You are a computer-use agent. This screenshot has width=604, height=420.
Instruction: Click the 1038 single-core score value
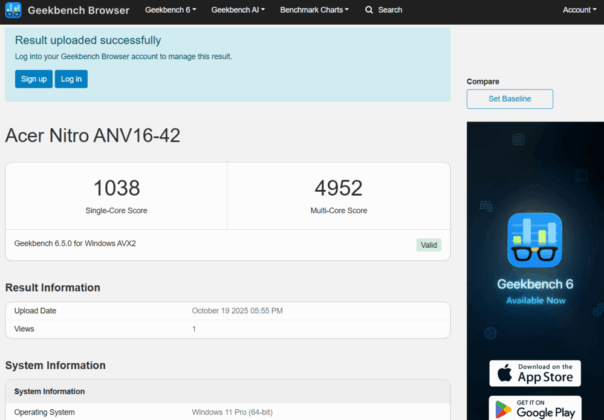click(x=117, y=188)
